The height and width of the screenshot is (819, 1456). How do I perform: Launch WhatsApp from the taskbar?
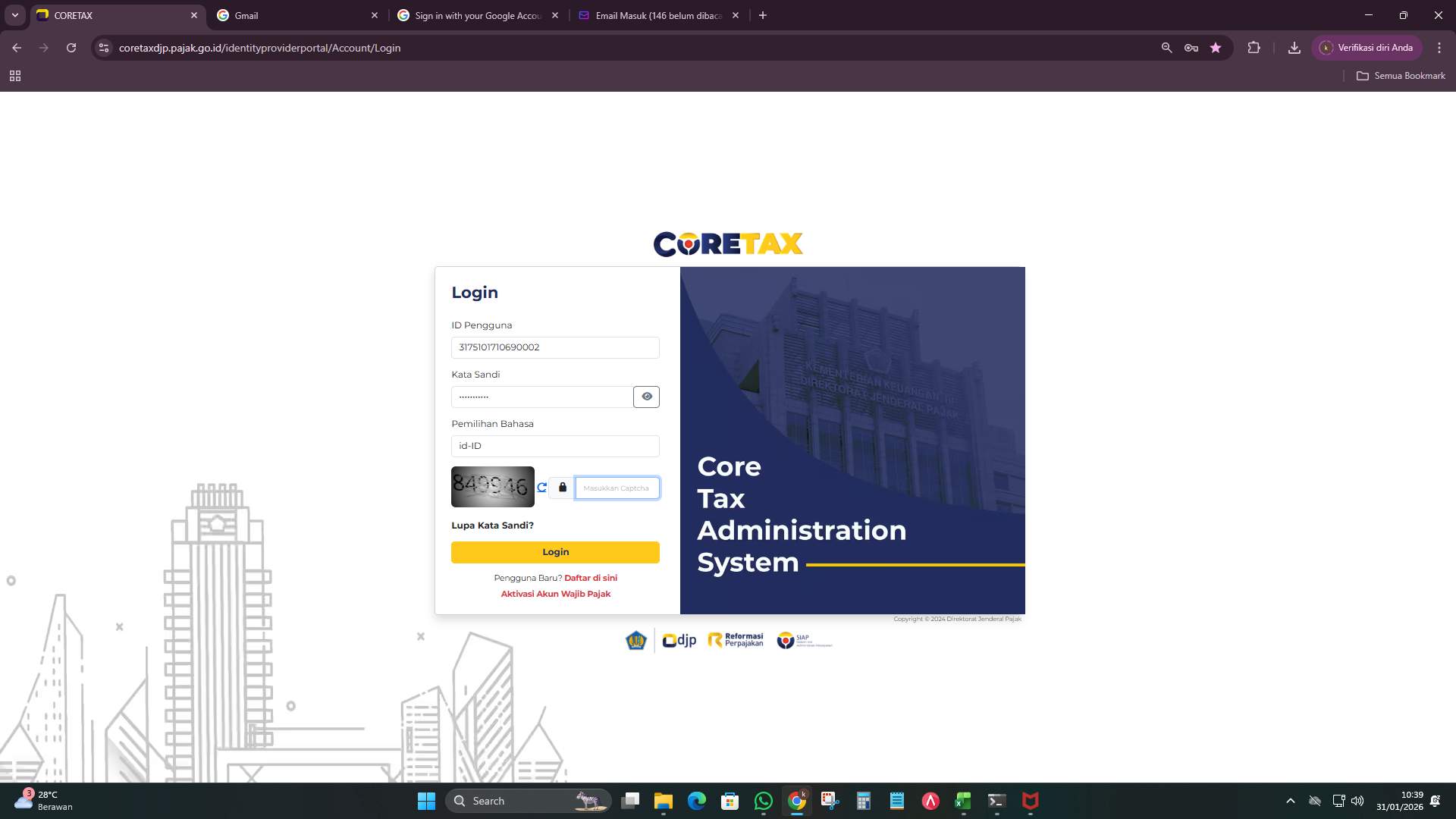(763, 801)
